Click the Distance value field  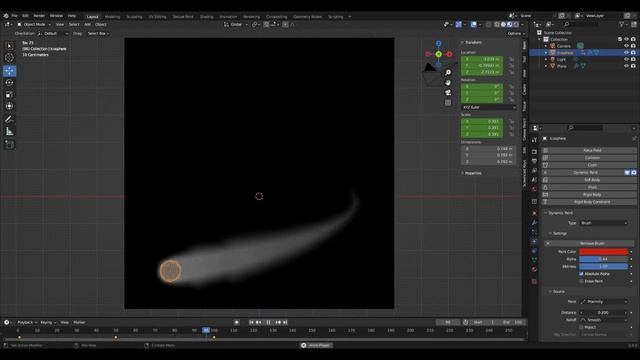603,313
